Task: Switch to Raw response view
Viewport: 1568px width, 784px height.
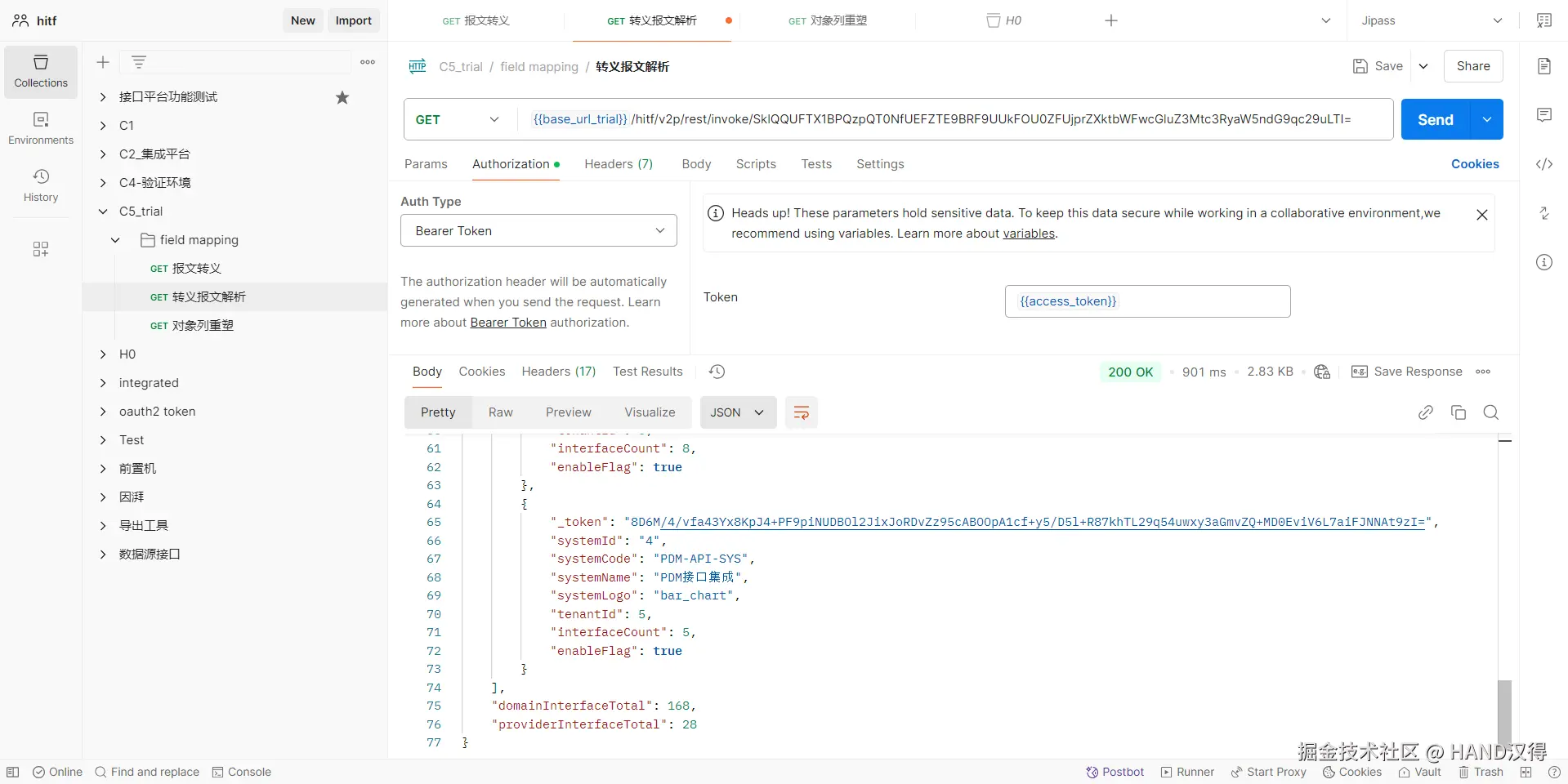Action: 500,412
